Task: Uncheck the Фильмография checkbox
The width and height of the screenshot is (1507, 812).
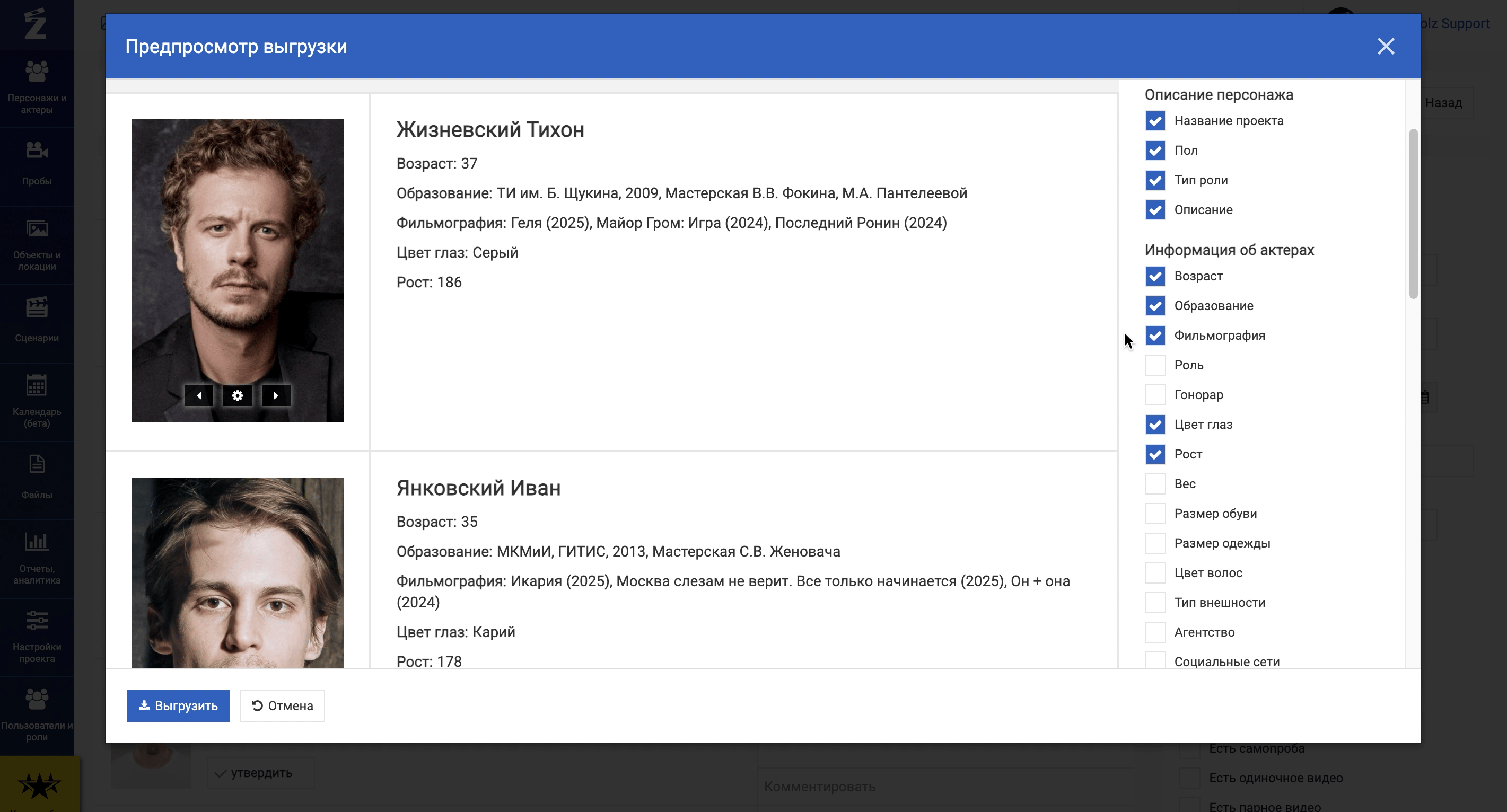Action: pos(1155,336)
